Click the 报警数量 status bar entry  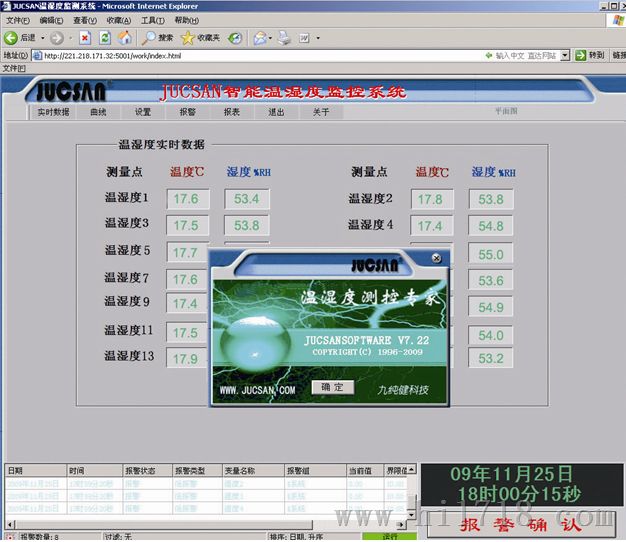(39, 537)
